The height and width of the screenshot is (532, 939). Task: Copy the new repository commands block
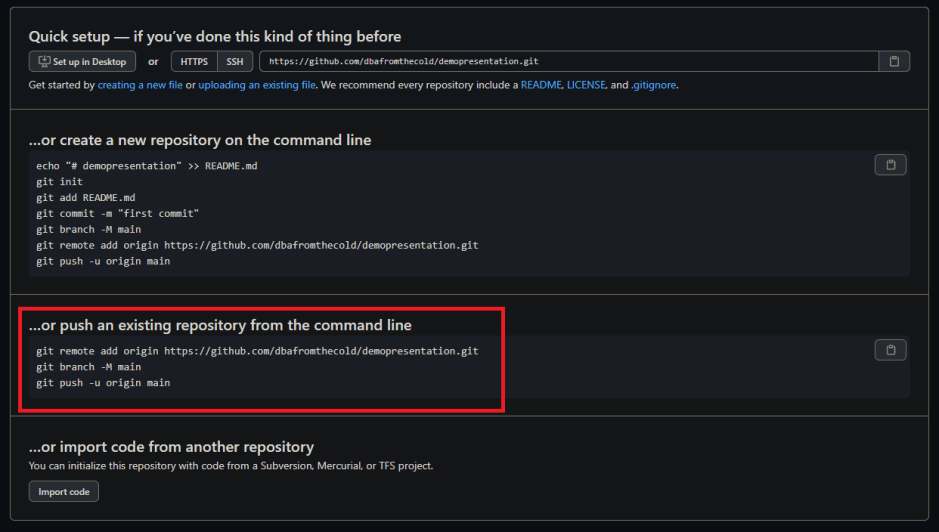[890, 165]
